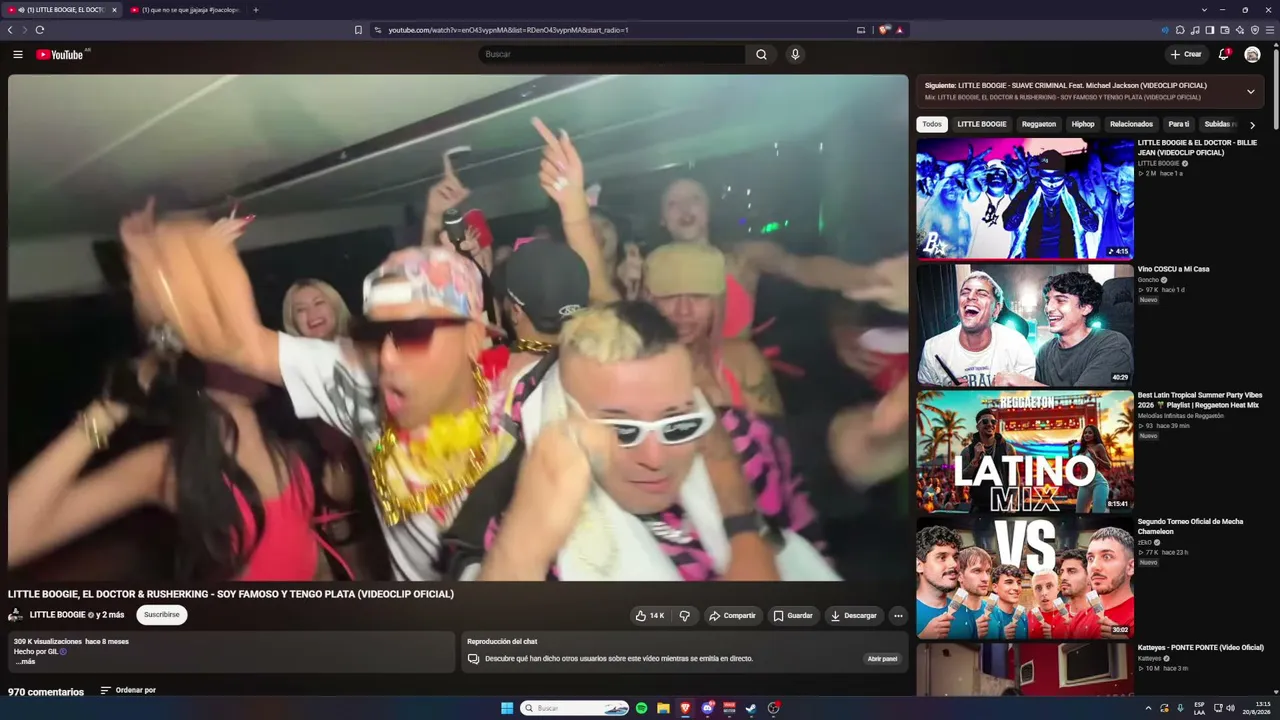Viewport: 1280px width, 720px height.
Task: Open the browser tab list dropdown
Action: (1204, 10)
